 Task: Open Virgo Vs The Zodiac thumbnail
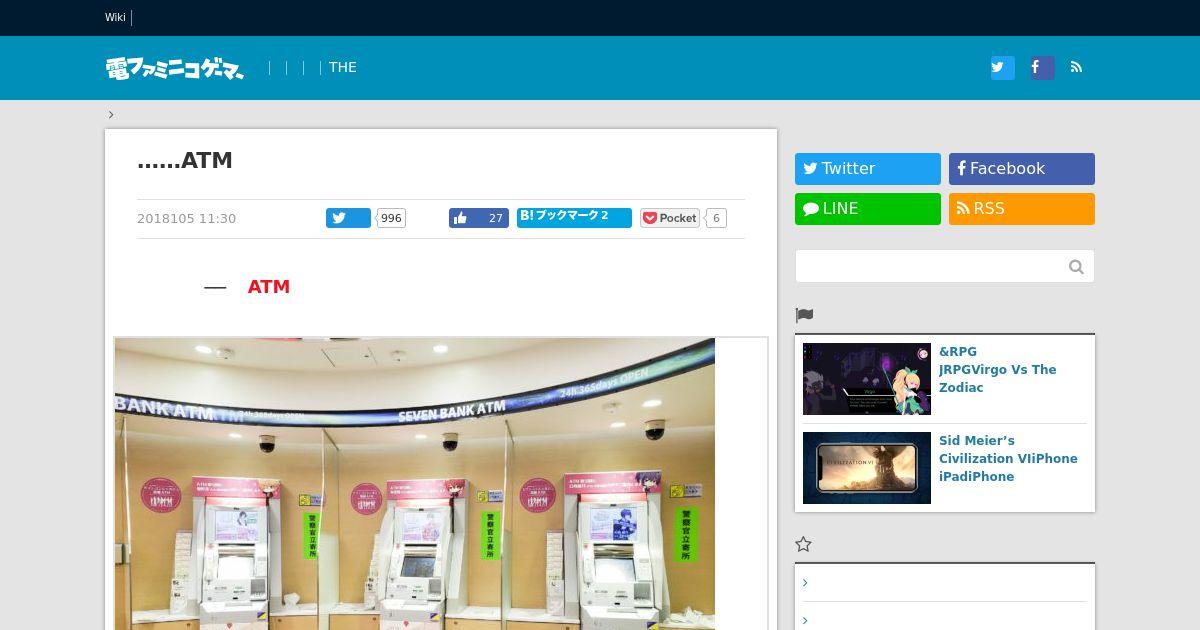pos(867,379)
